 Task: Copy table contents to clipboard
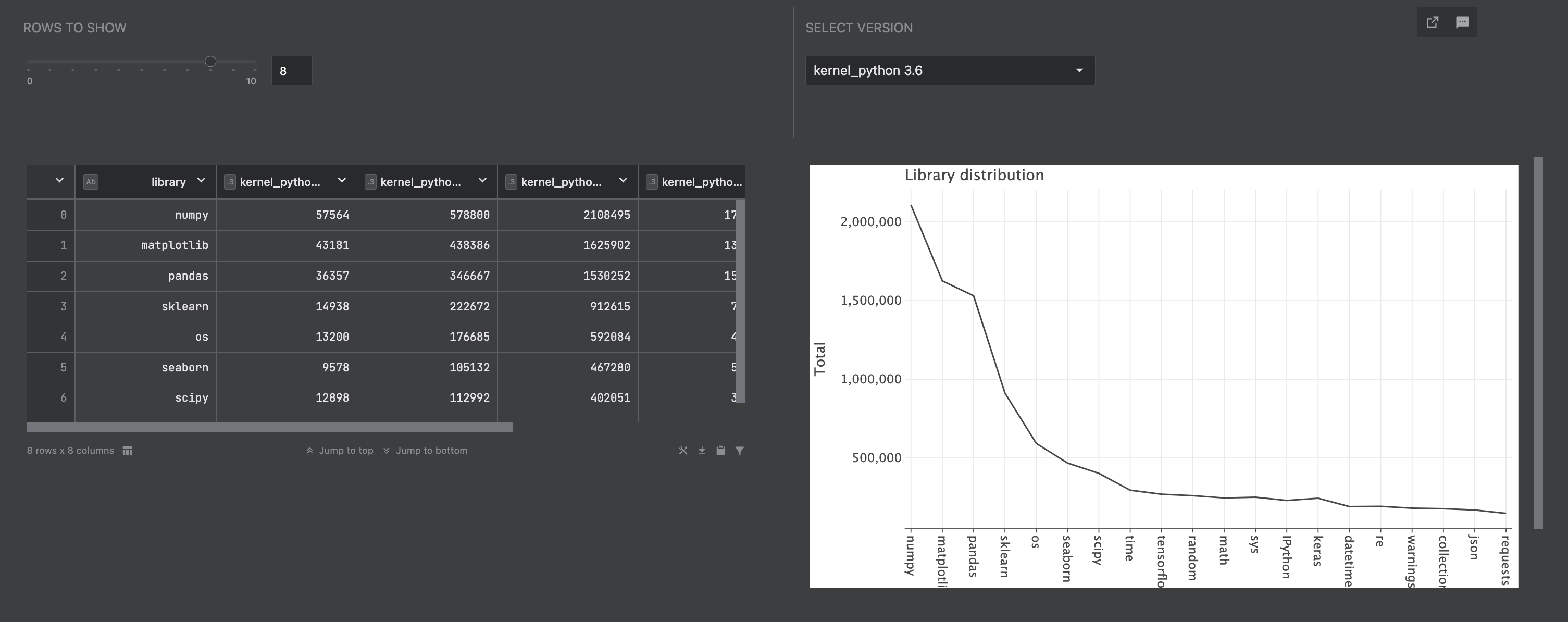[720, 451]
